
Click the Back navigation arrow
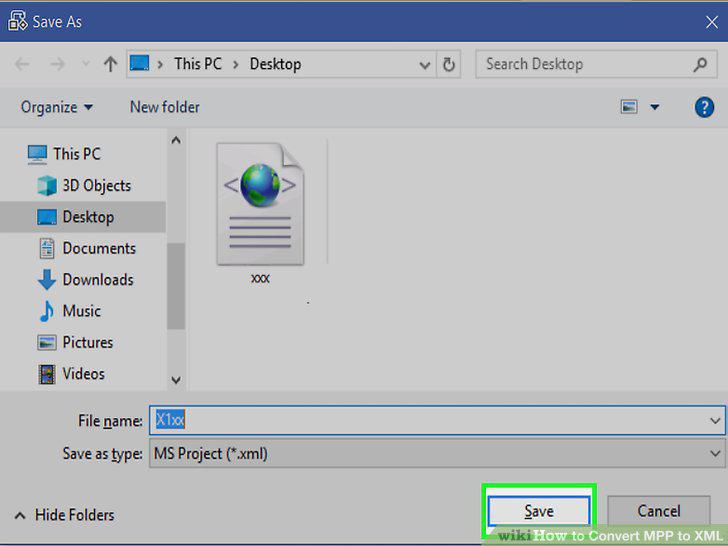click(x=22, y=64)
